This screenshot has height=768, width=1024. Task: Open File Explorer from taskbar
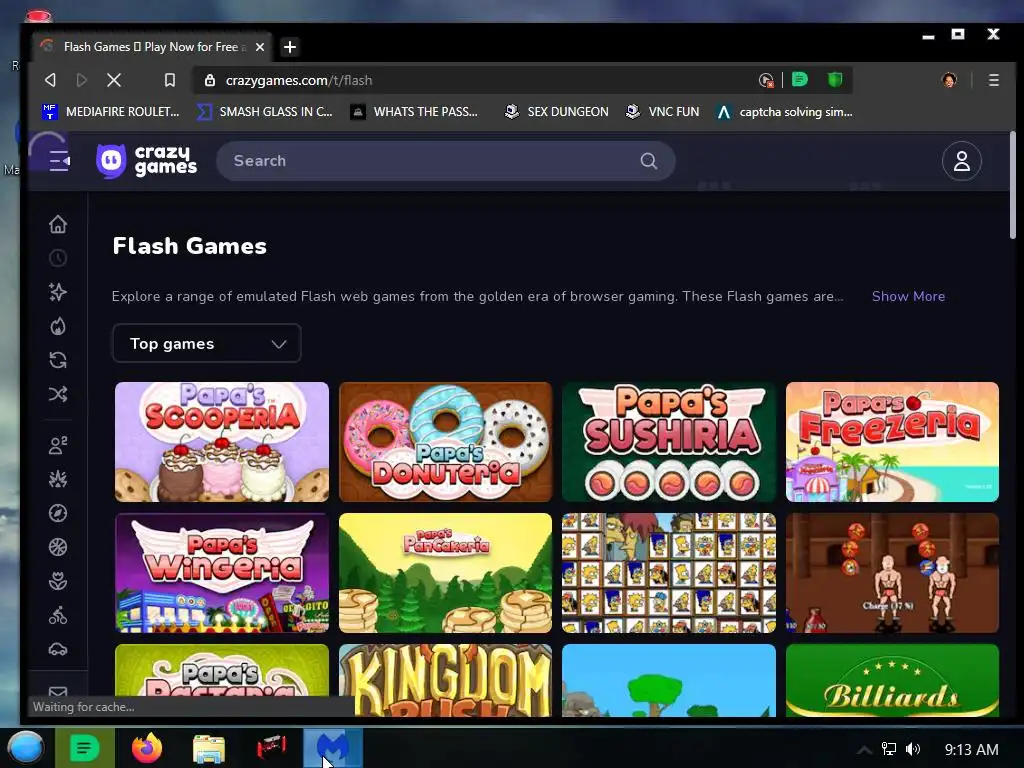(209, 748)
